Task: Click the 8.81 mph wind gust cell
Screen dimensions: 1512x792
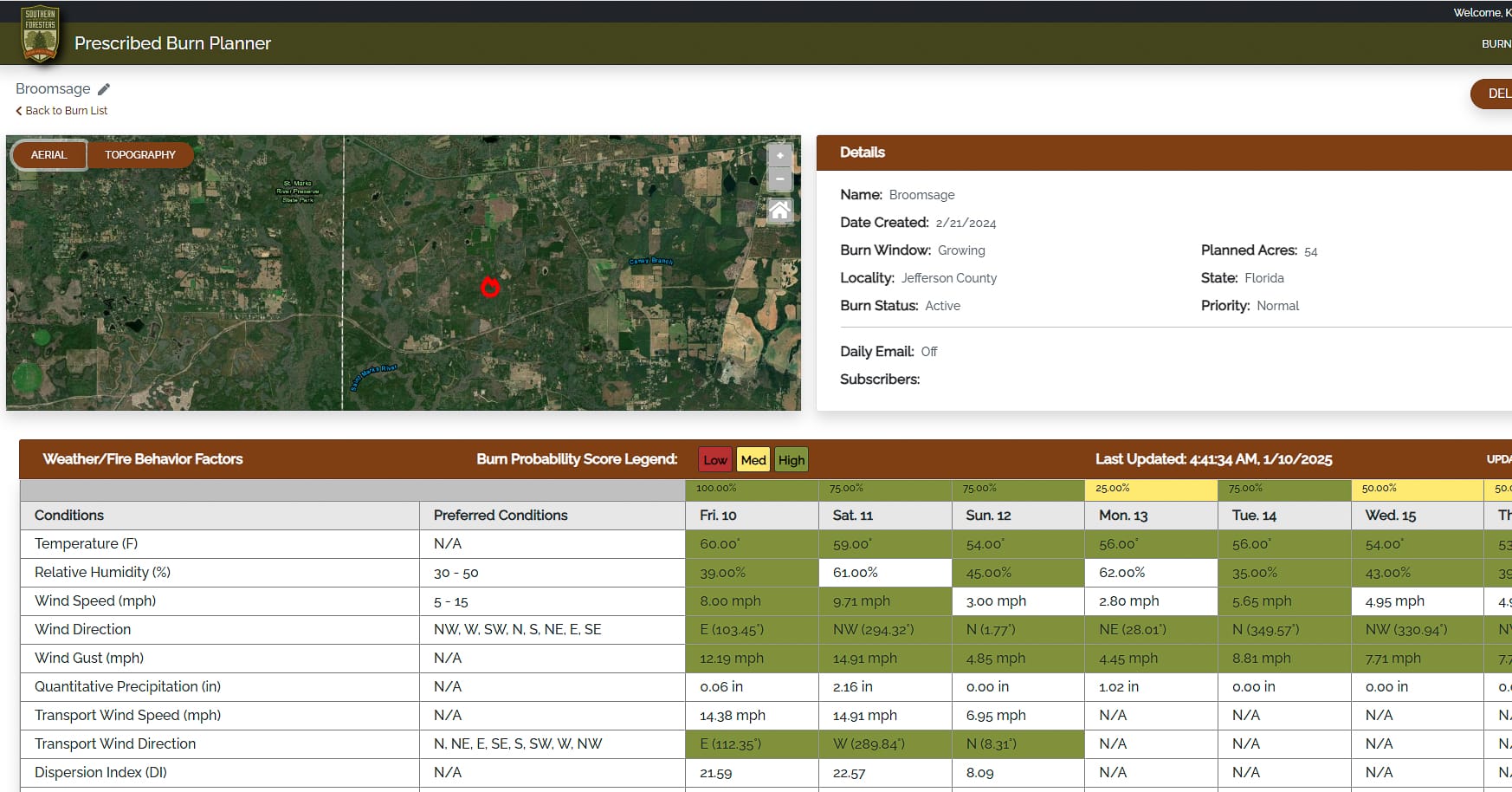Action: coord(1284,659)
